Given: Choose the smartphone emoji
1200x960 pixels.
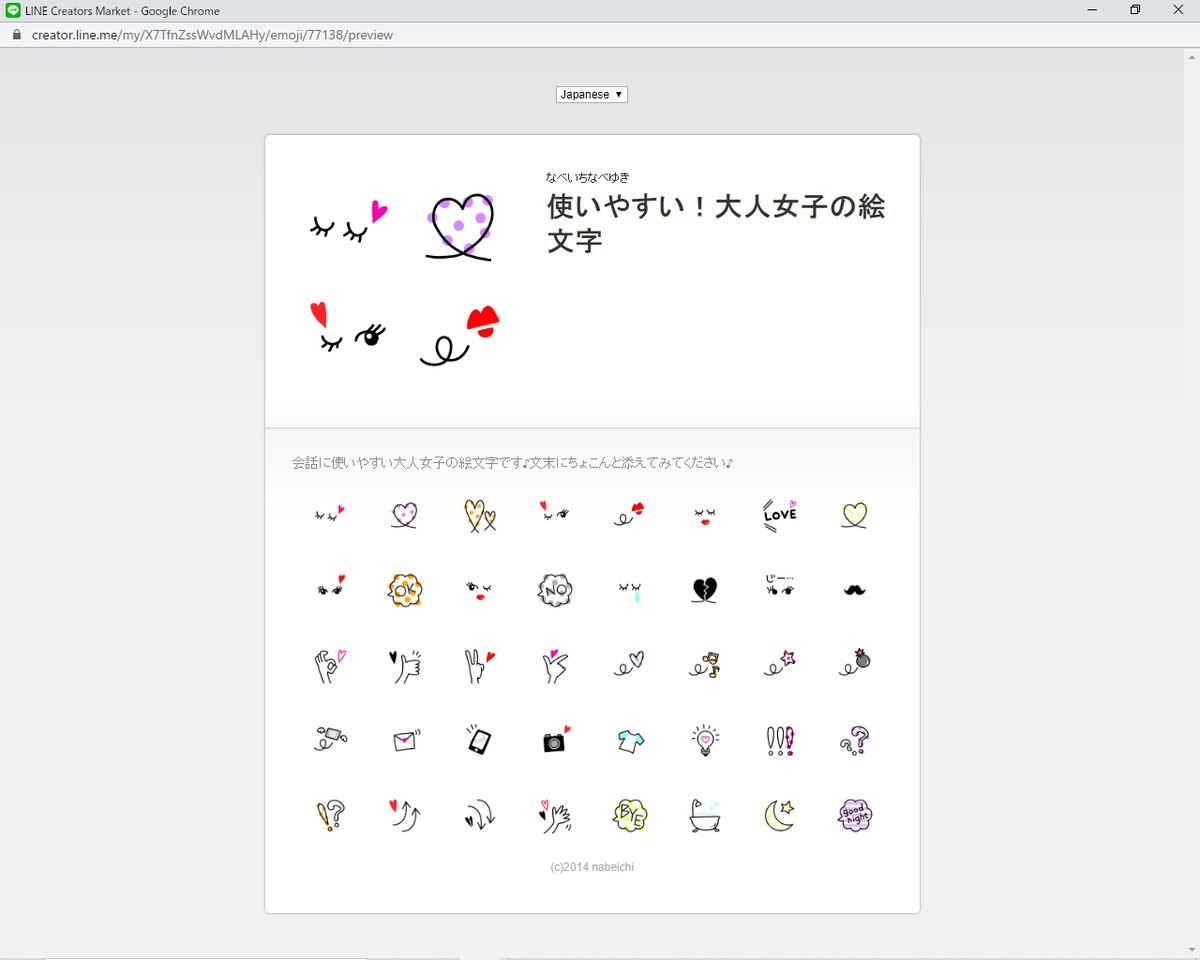Looking at the screenshot, I should click(x=480, y=740).
